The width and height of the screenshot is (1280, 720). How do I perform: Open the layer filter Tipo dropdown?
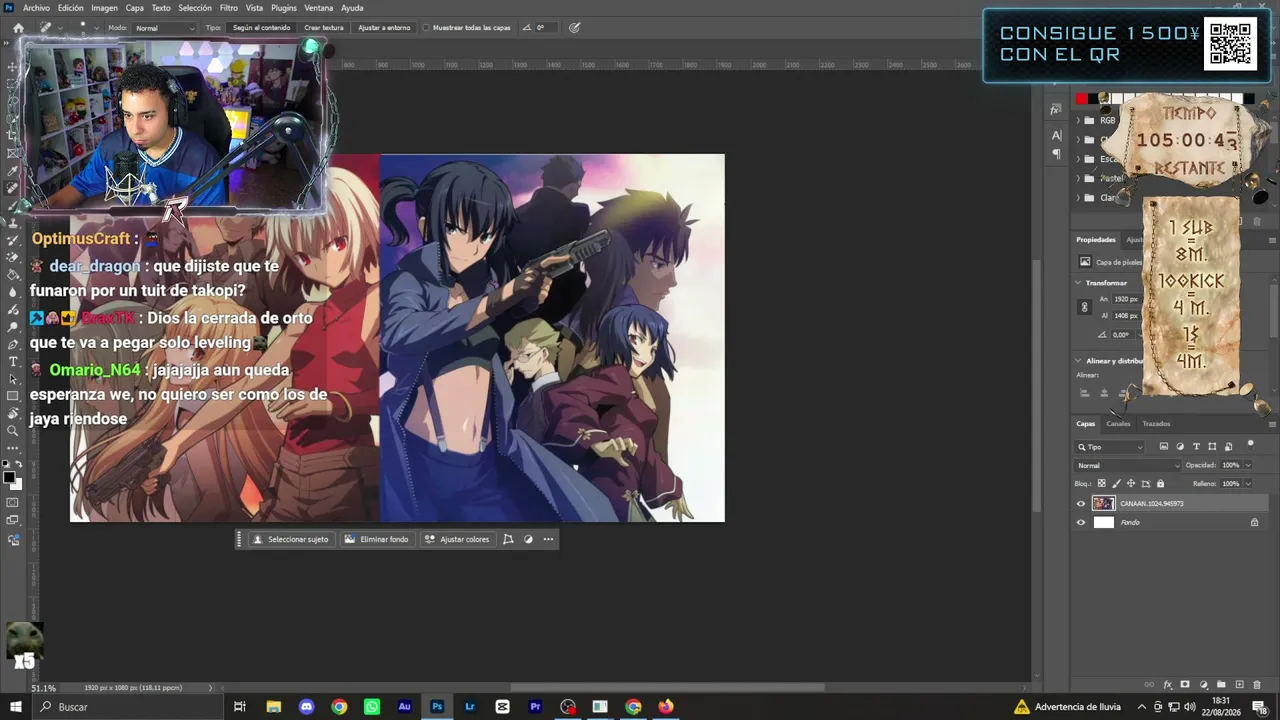coord(1110,447)
